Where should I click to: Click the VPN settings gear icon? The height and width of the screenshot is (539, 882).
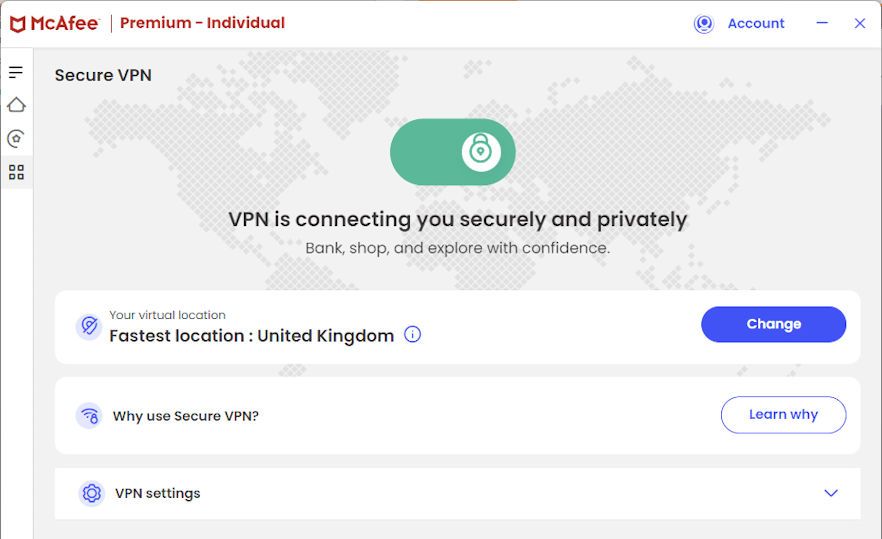point(91,493)
